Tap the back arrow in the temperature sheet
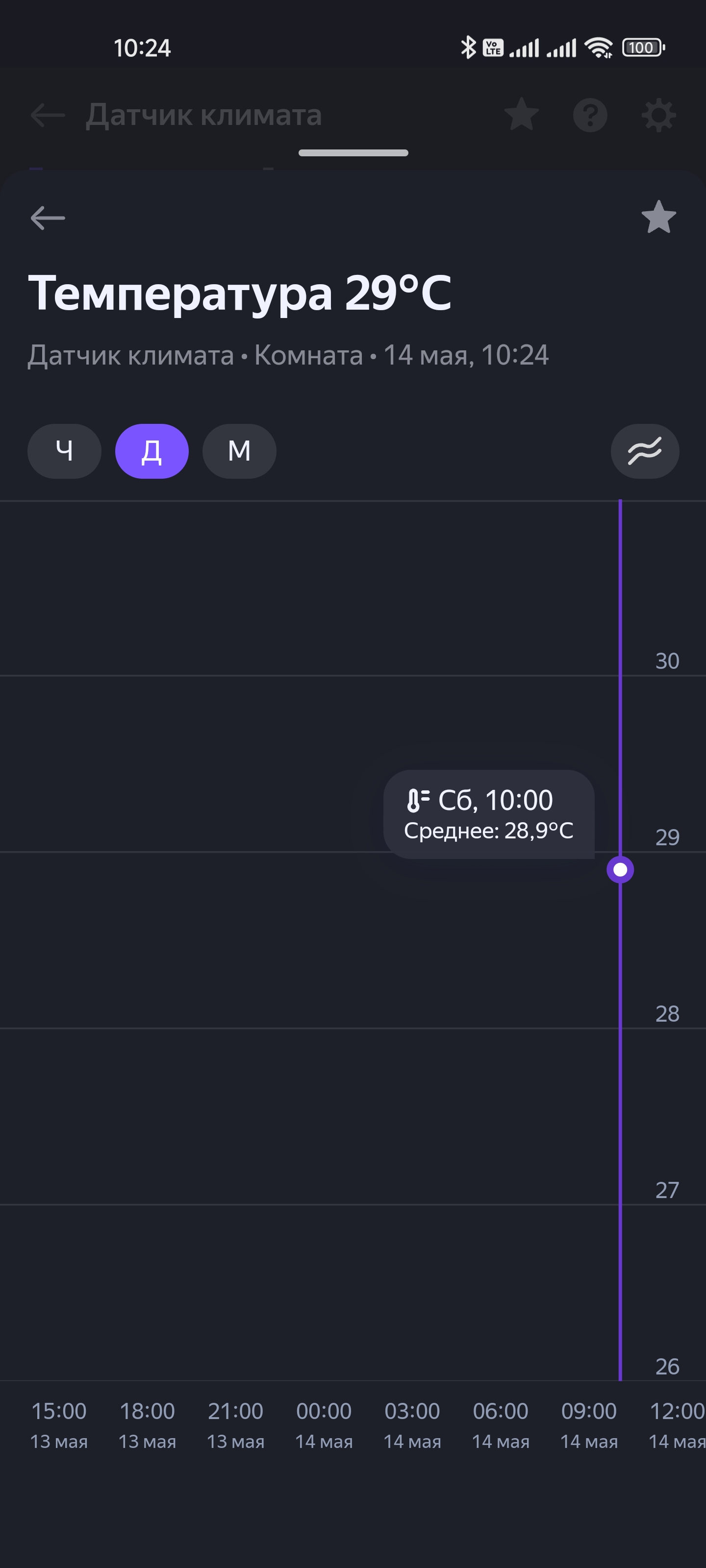Image resolution: width=706 pixels, height=1568 pixels. [x=48, y=217]
